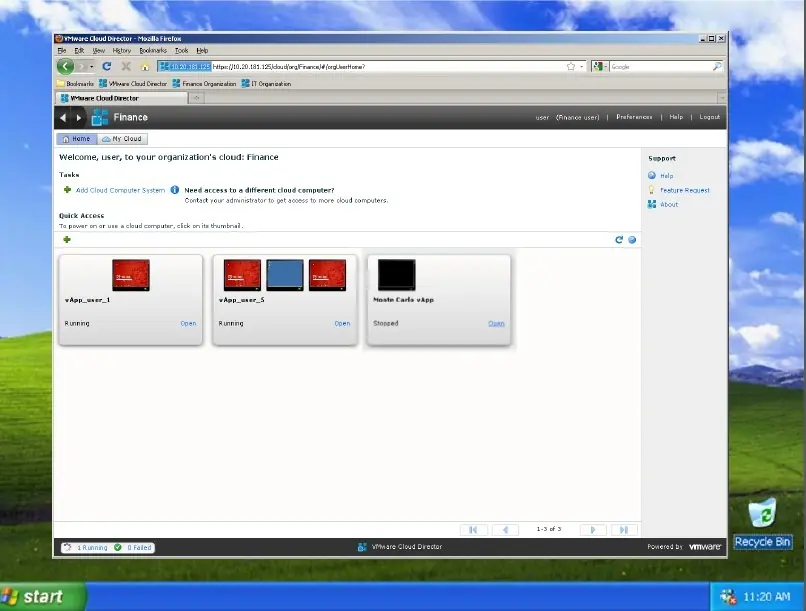
Task: Click the 1 Running tasks status indicator
Action: tap(87, 548)
